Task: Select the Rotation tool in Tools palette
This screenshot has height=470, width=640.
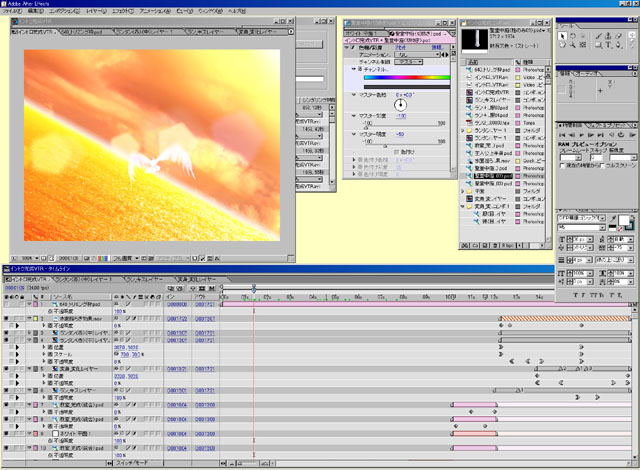Action: click(573, 36)
